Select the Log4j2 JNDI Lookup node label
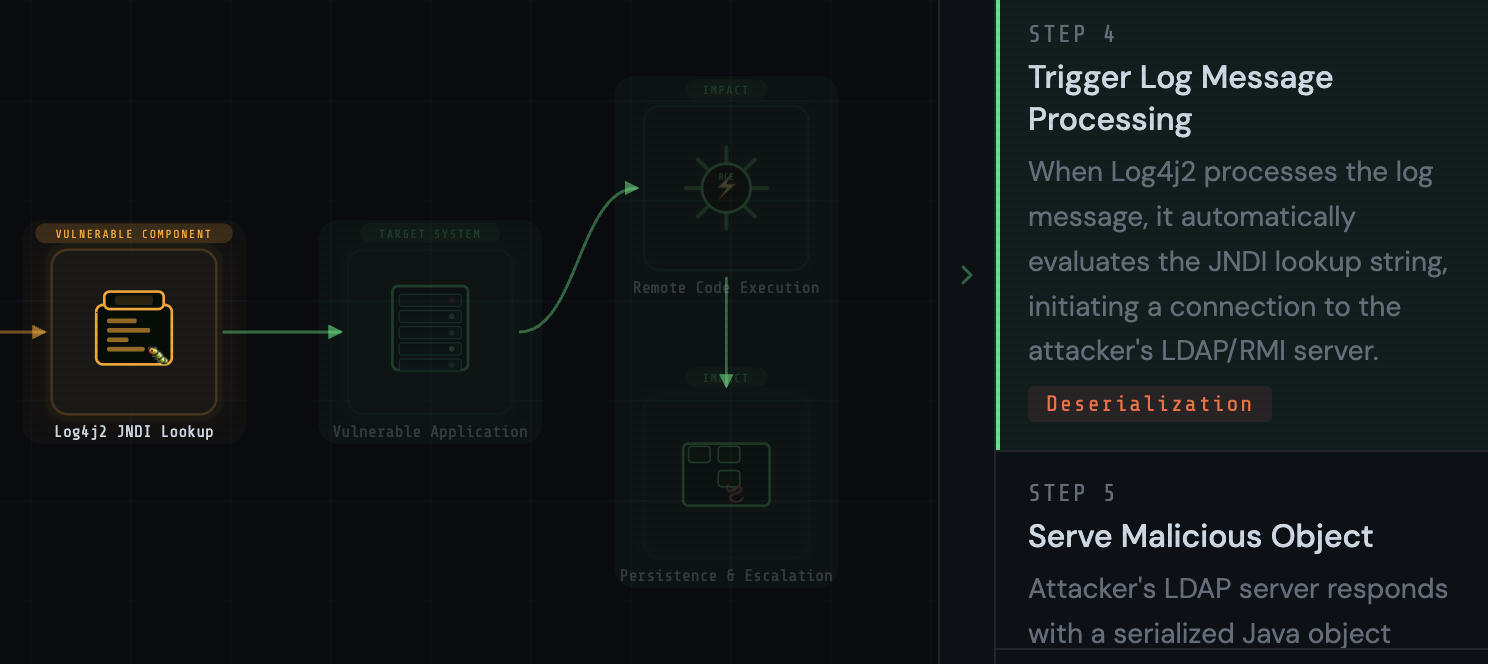 tap(133, 432)
